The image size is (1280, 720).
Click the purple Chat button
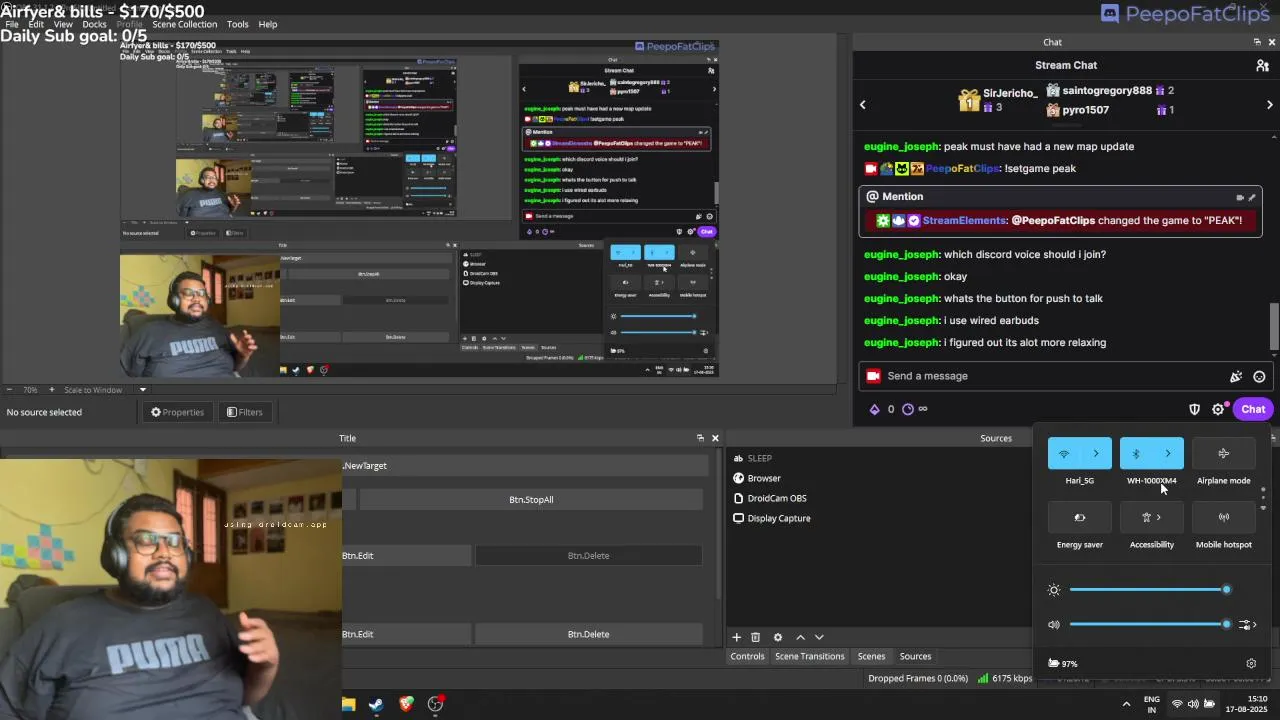click(1253, 409)
